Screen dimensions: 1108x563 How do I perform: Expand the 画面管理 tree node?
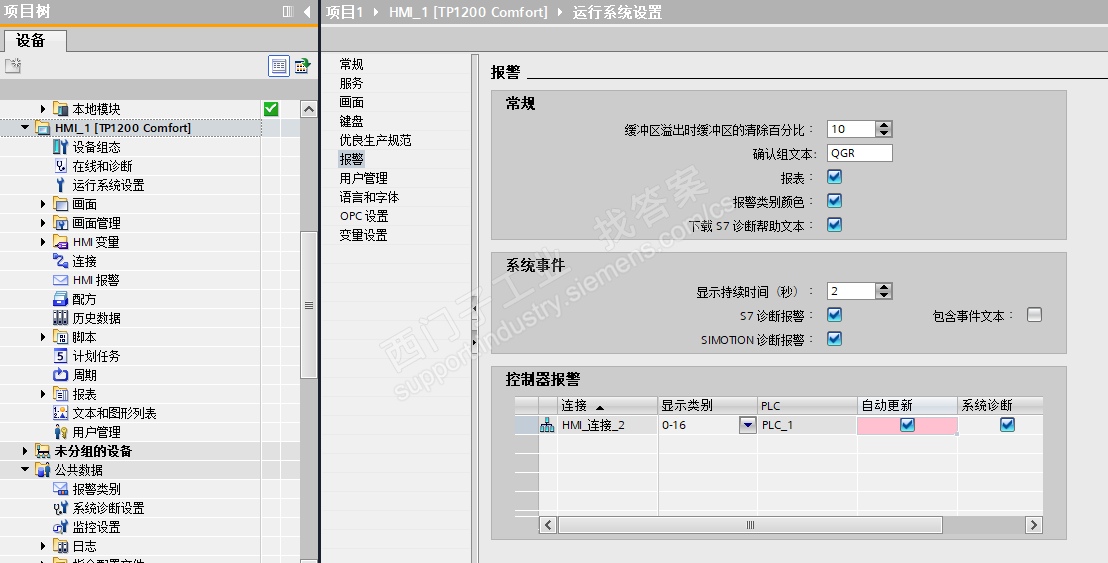click(43, 223)
